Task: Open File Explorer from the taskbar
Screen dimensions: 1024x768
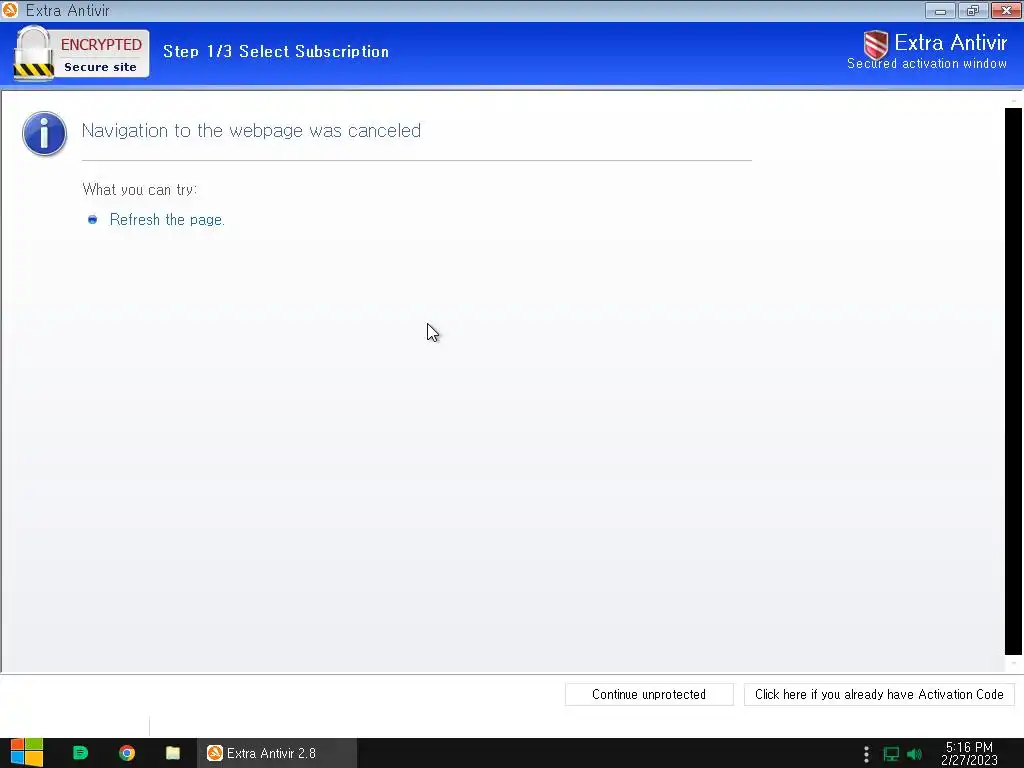Action: [x=173, y=753]
